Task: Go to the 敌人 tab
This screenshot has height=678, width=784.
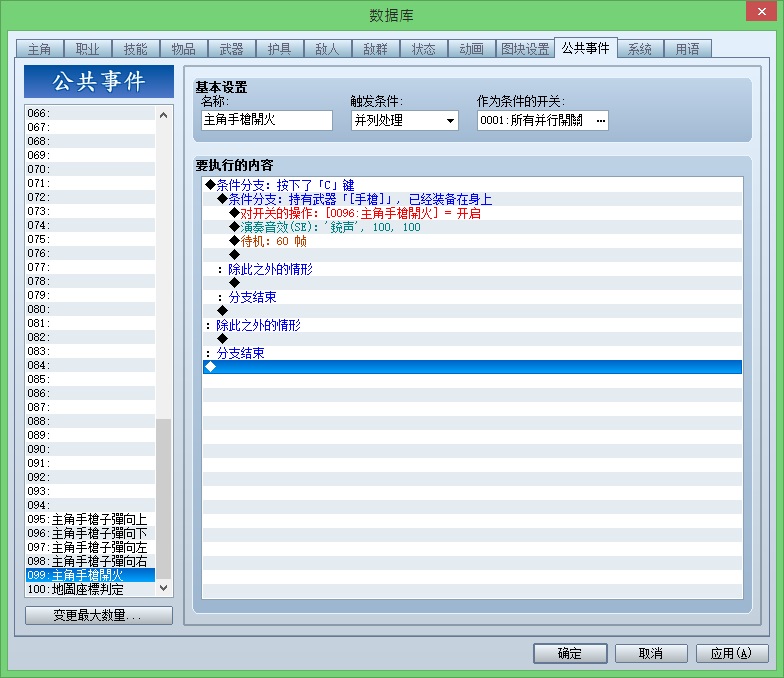Action: click(328, 49)
